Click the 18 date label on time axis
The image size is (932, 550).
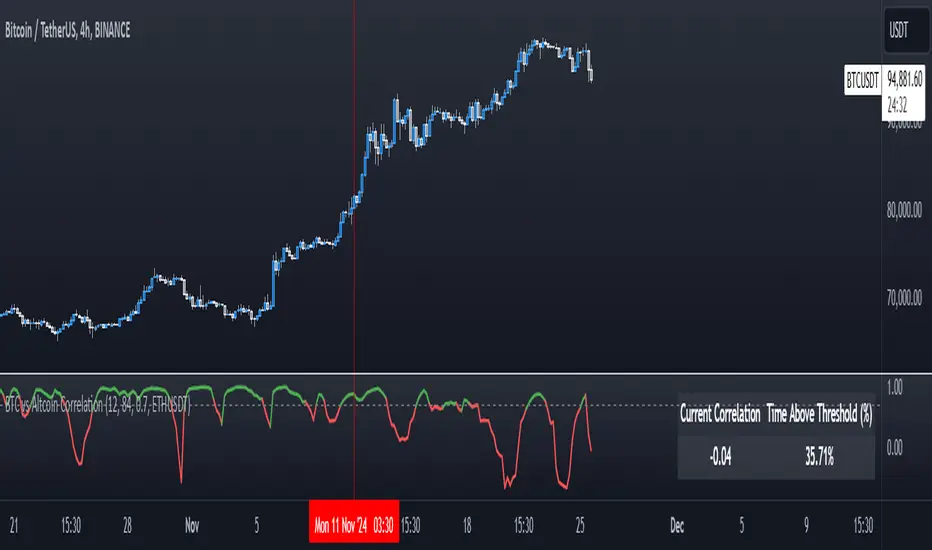(467, 526)
